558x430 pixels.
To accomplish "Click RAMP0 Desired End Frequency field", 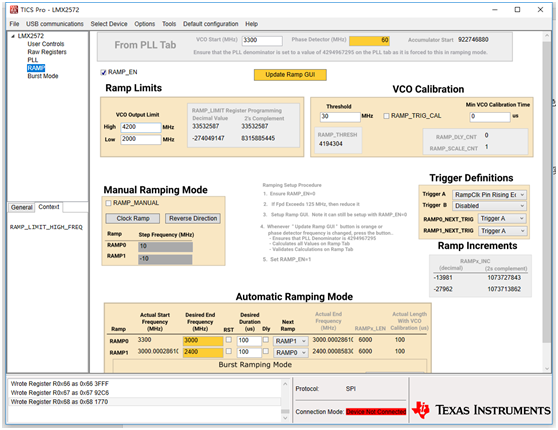I will coord(203,341).
